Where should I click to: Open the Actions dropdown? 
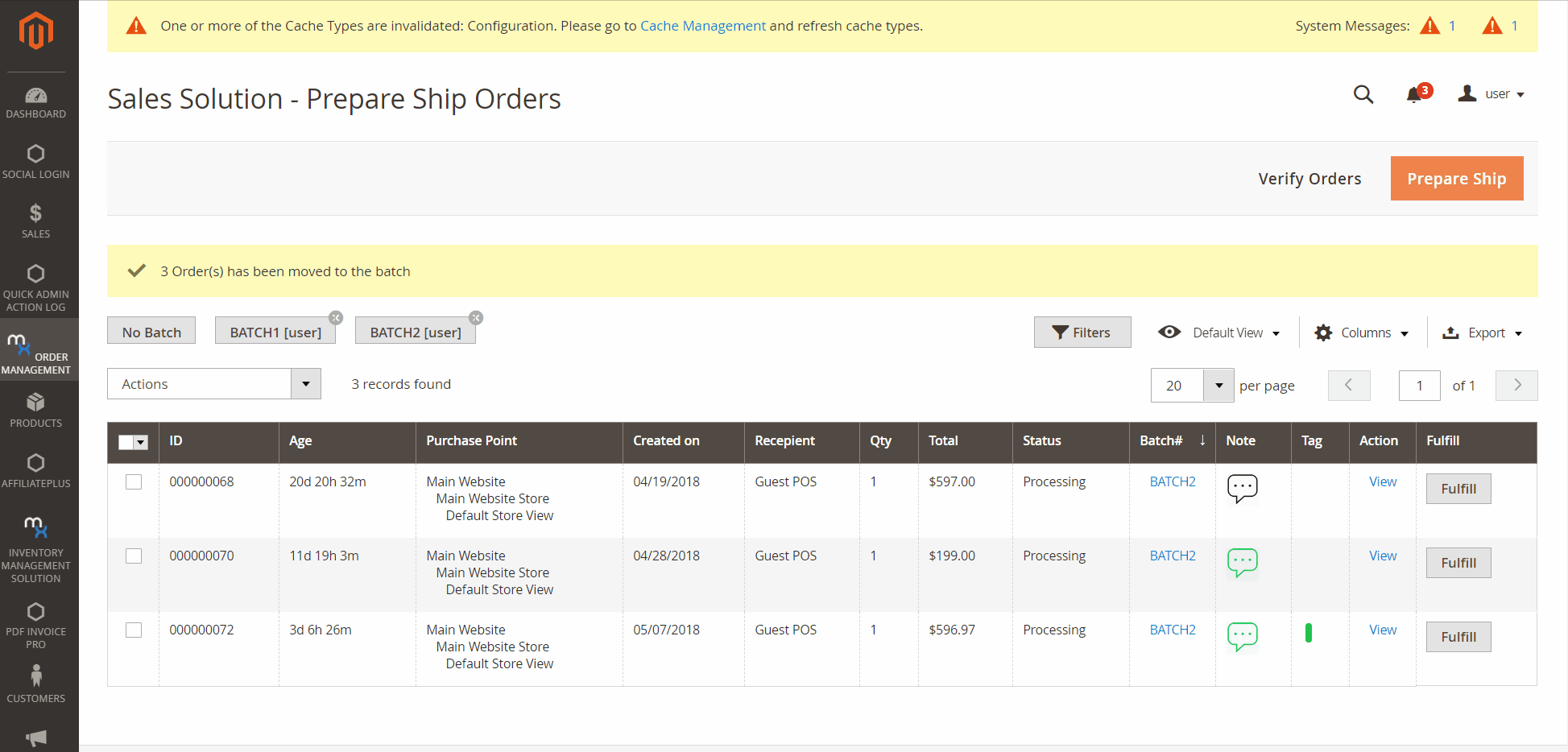point(214,384)
